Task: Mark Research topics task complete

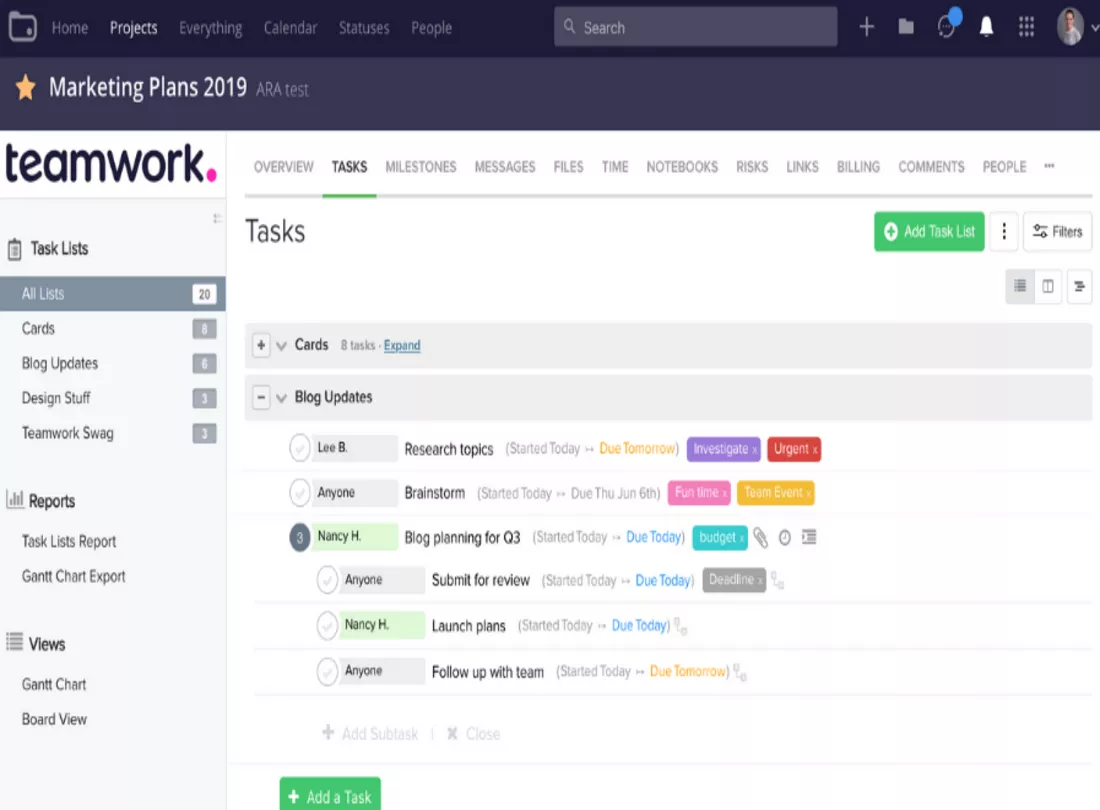Action: [300, 448]
